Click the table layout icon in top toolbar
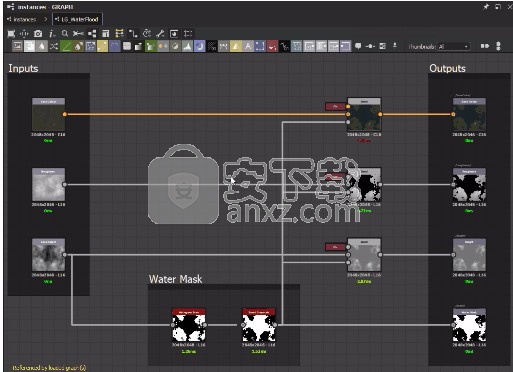The image size is (513, 372). pos(106,34)
